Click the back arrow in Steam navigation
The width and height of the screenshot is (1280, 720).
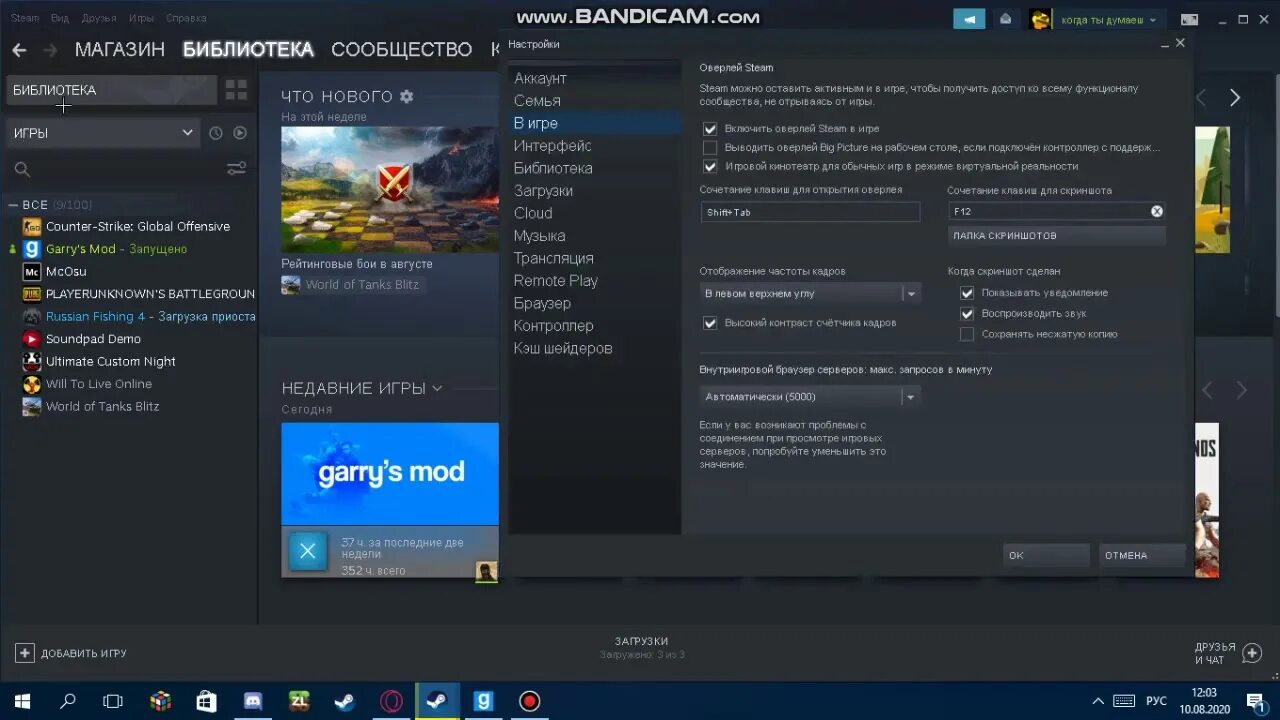[19, 50]
